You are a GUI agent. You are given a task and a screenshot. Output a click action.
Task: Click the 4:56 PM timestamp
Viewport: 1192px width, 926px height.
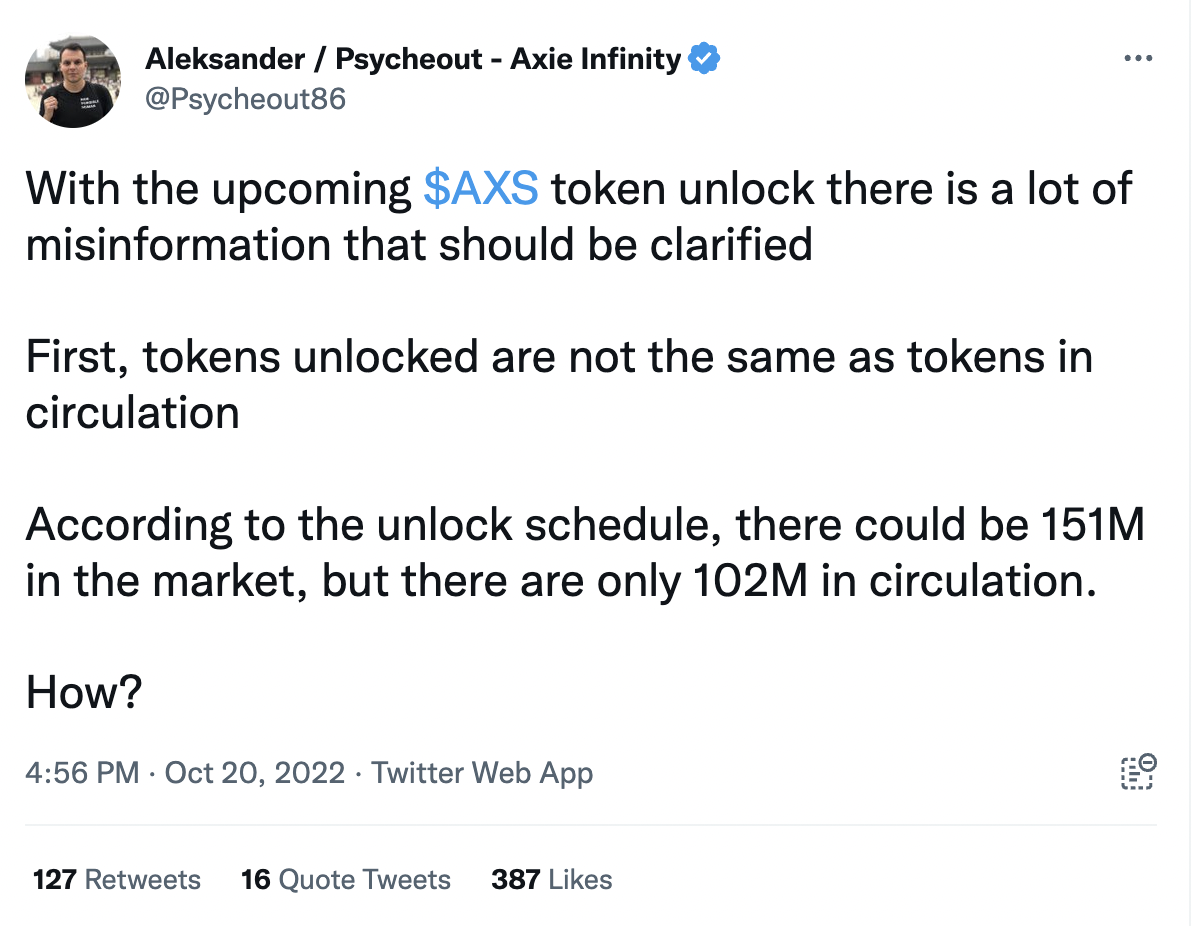tap(82, 772)
